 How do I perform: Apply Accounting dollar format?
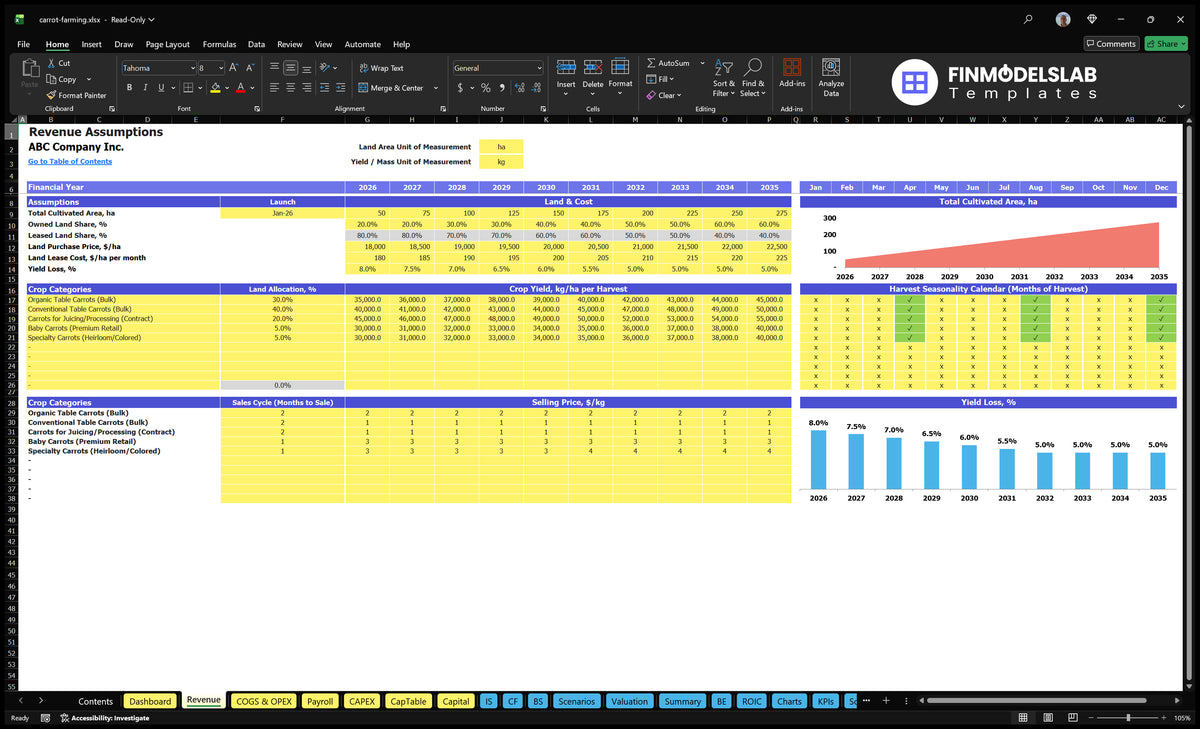tap(460, 88)
